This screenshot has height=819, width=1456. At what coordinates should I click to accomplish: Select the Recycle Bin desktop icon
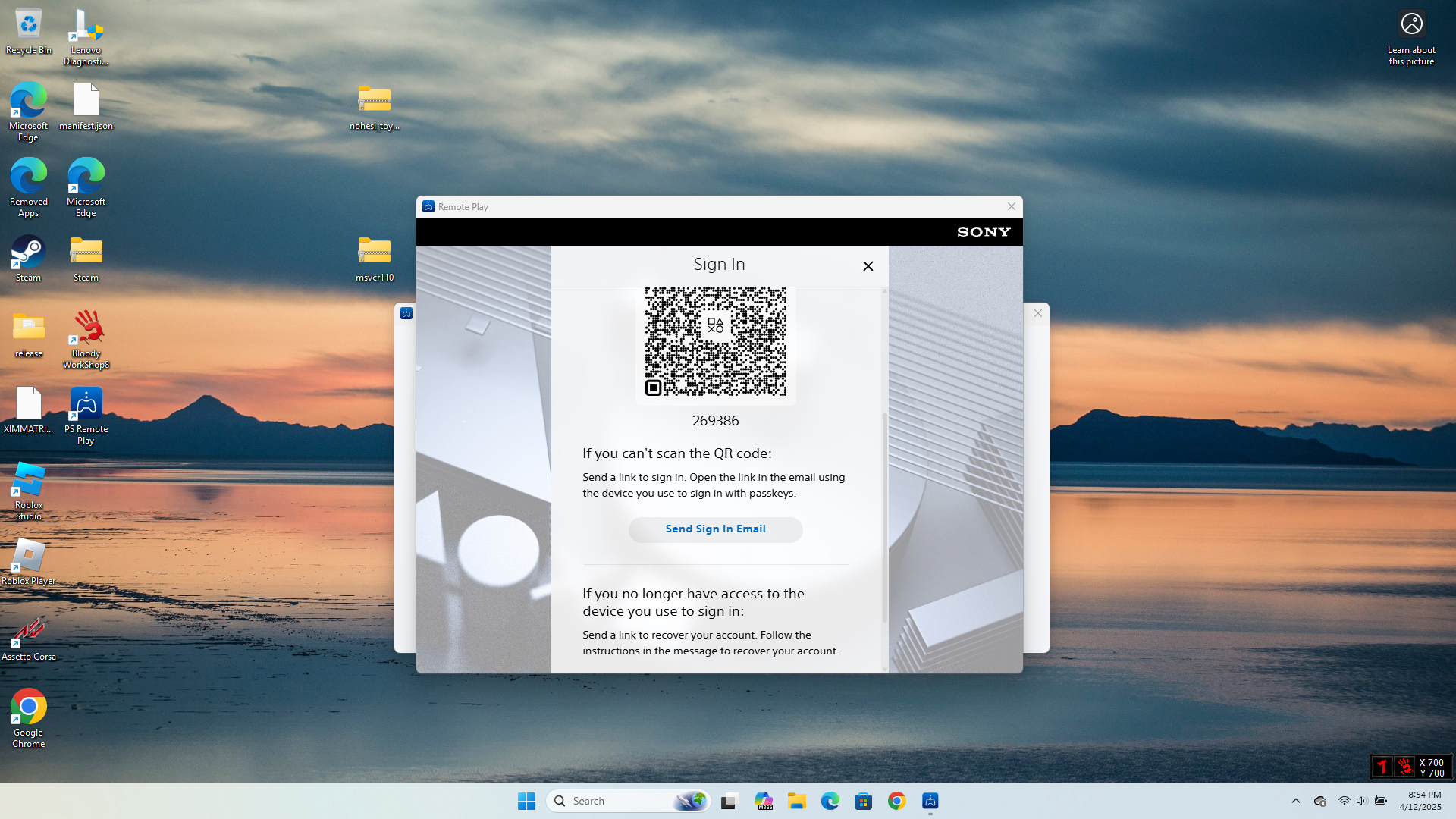[29, 32]
